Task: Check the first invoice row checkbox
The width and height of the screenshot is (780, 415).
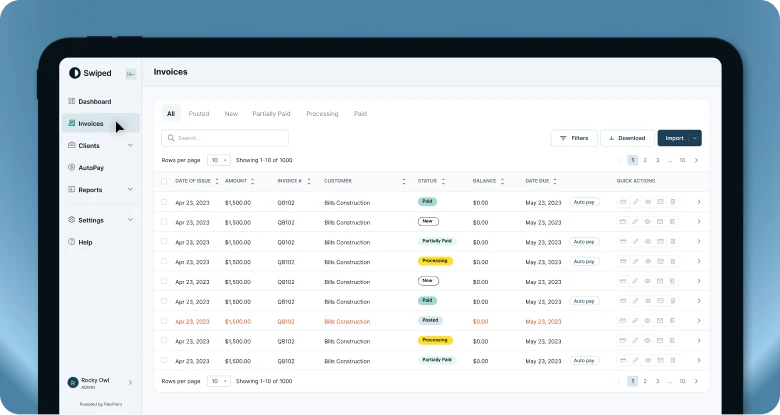Action: pos(164,202)
